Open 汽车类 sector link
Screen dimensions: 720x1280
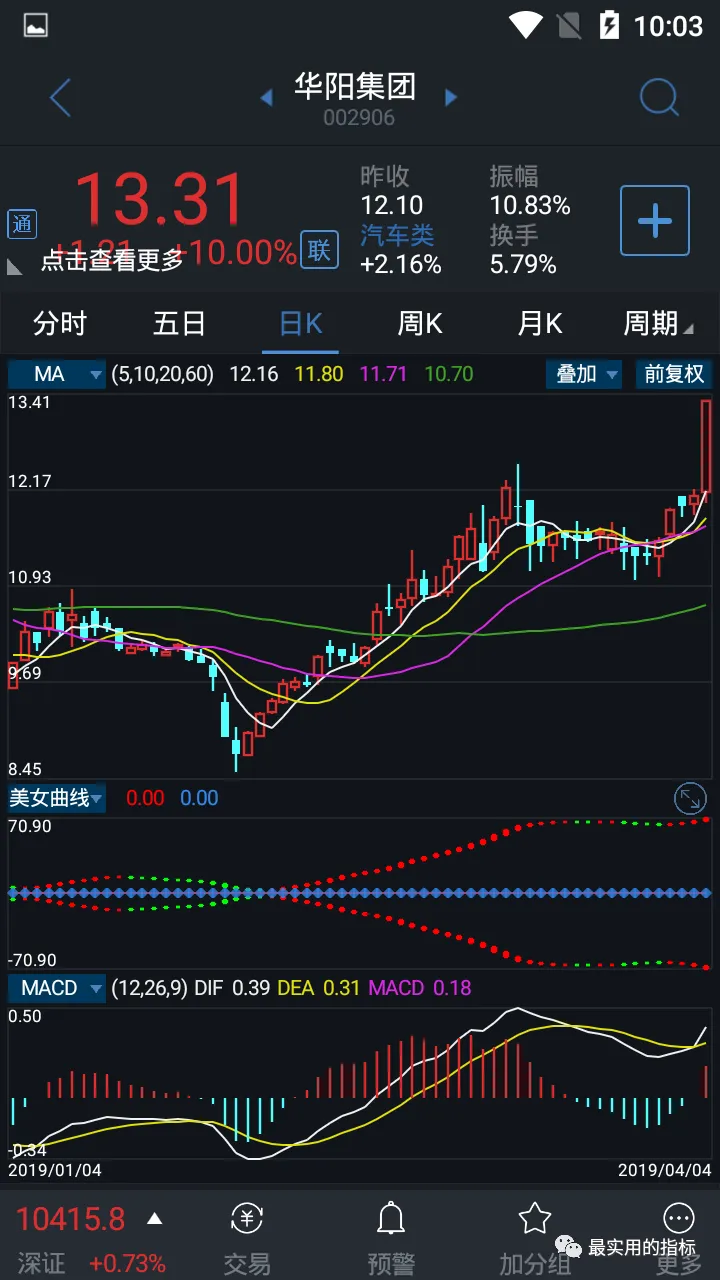(397, 236)
